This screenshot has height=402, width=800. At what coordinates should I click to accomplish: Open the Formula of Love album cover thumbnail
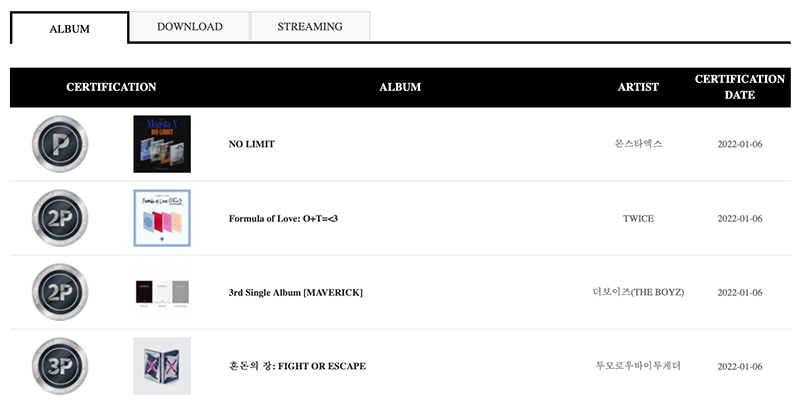[162, 218]
